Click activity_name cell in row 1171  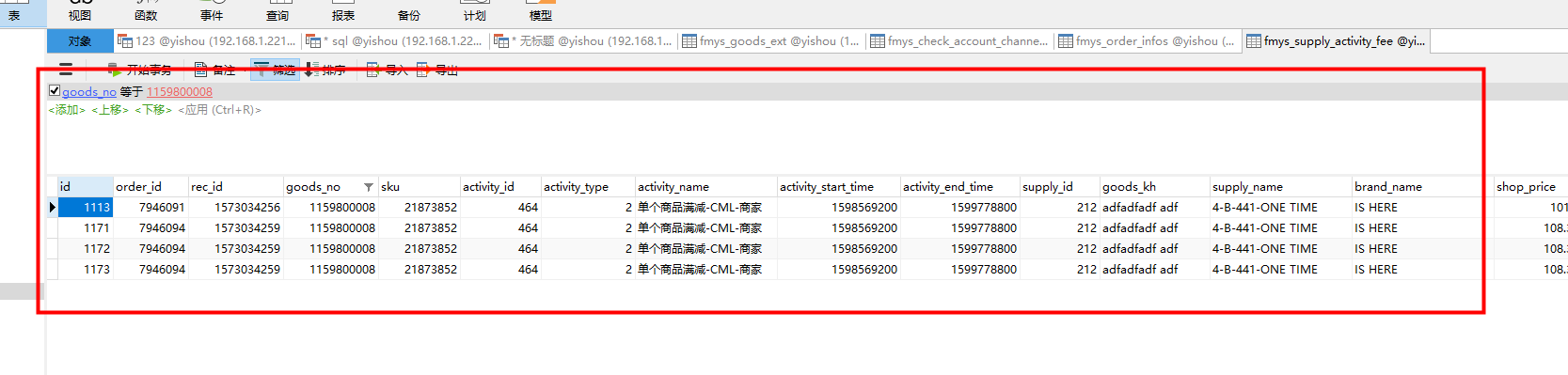706,227
